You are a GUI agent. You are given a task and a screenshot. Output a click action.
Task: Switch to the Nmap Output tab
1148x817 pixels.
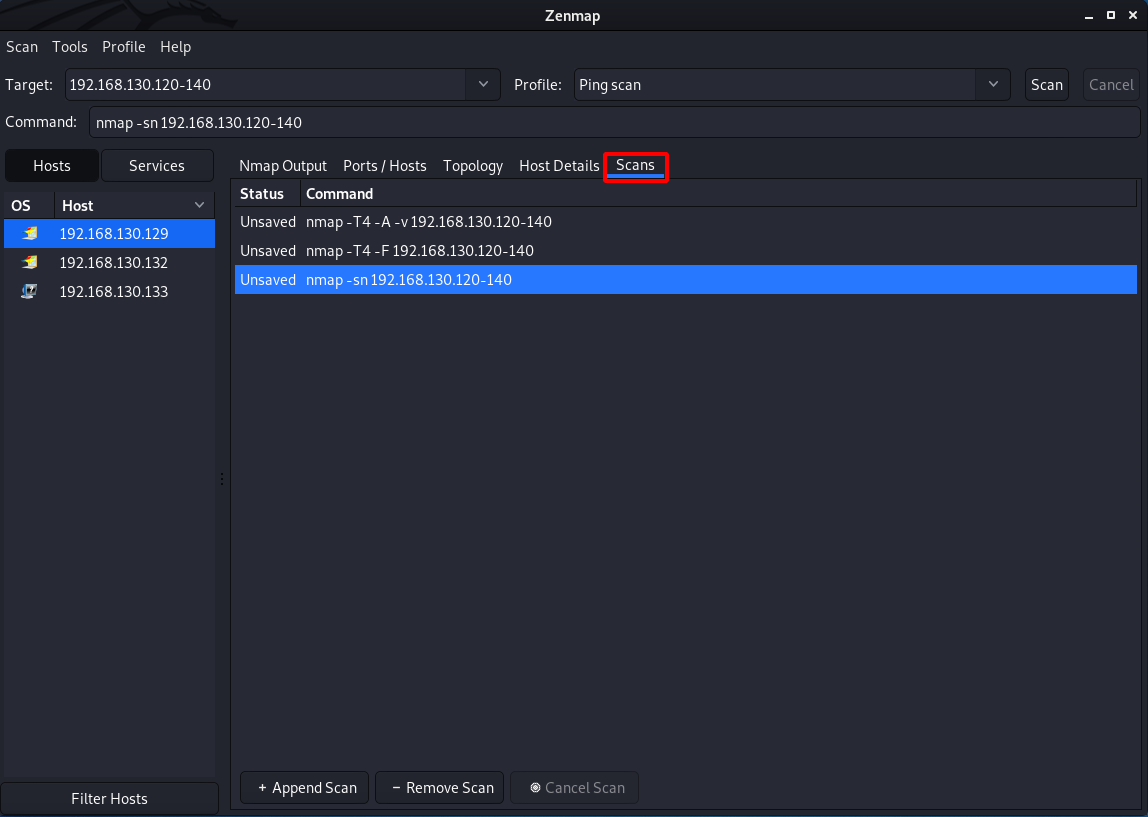click(283, 165)
